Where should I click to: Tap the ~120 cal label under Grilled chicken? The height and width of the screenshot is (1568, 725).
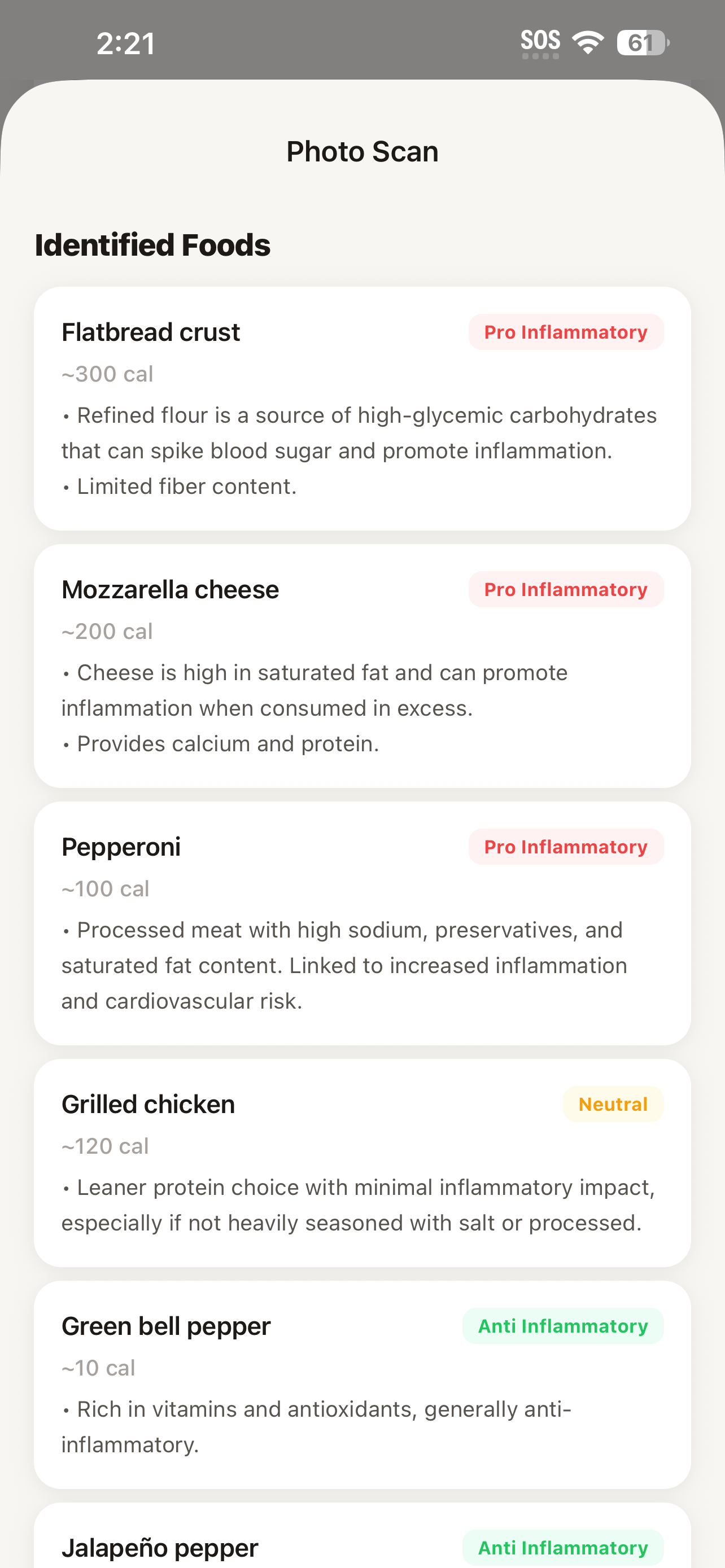pyautogui.click(x=106, y=1146)
